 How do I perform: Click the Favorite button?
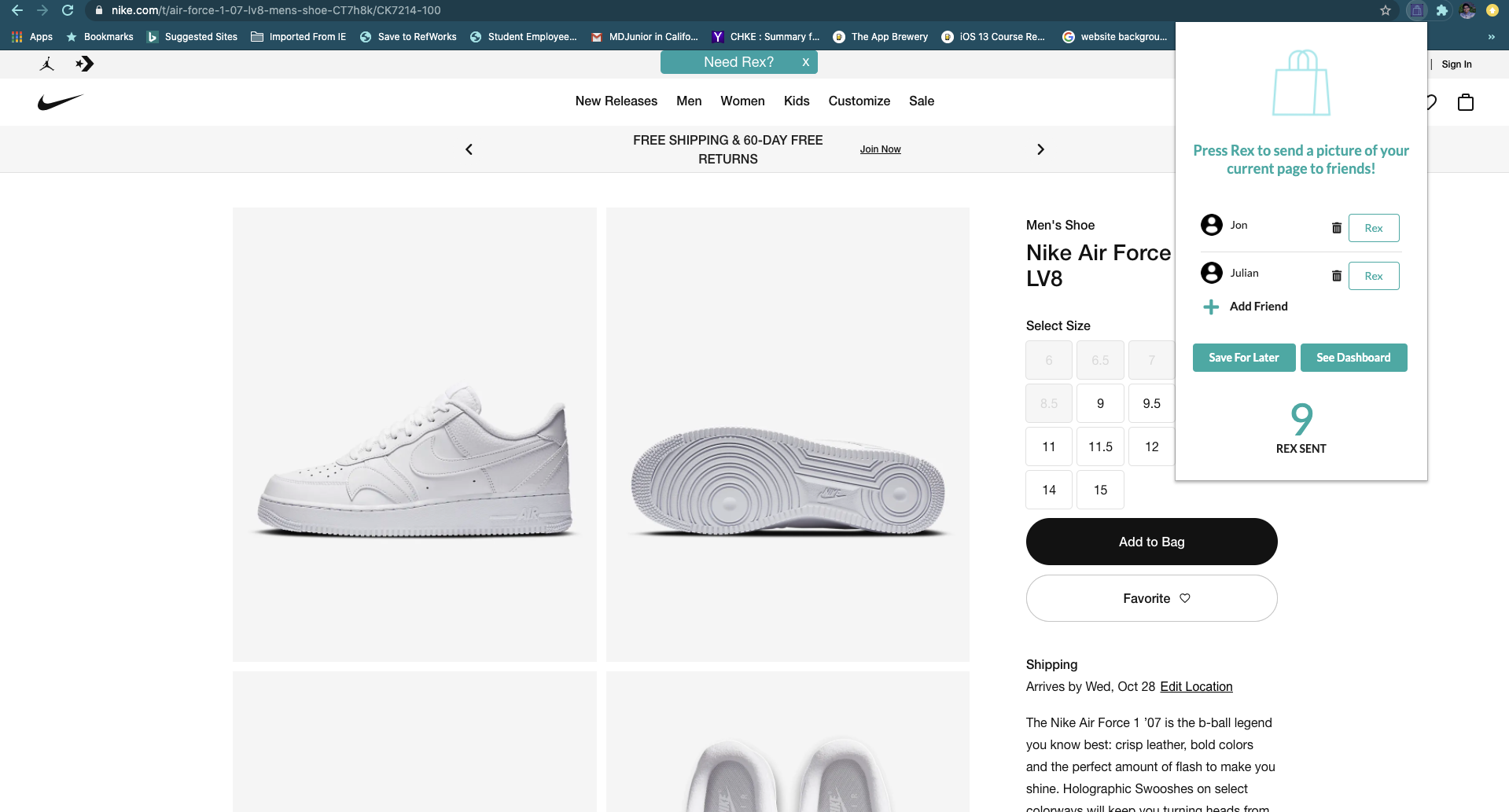tap(1151, 598)
